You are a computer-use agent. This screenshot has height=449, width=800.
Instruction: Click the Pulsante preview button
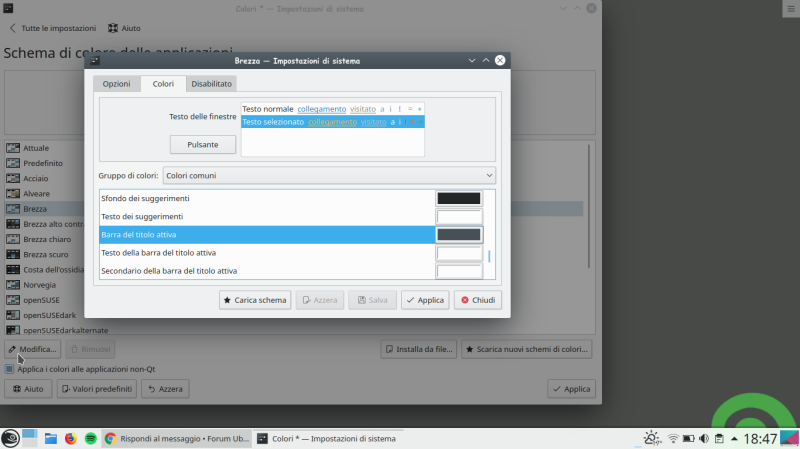[203, 144]
